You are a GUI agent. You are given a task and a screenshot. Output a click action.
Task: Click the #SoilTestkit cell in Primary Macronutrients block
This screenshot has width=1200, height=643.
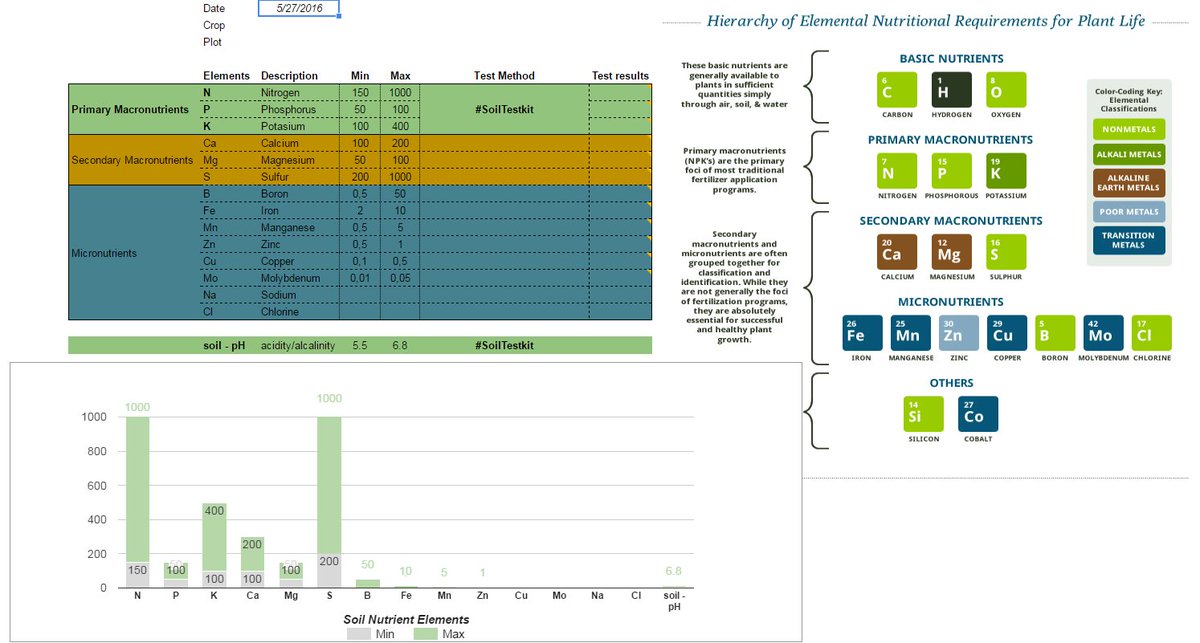pos(504,109)
